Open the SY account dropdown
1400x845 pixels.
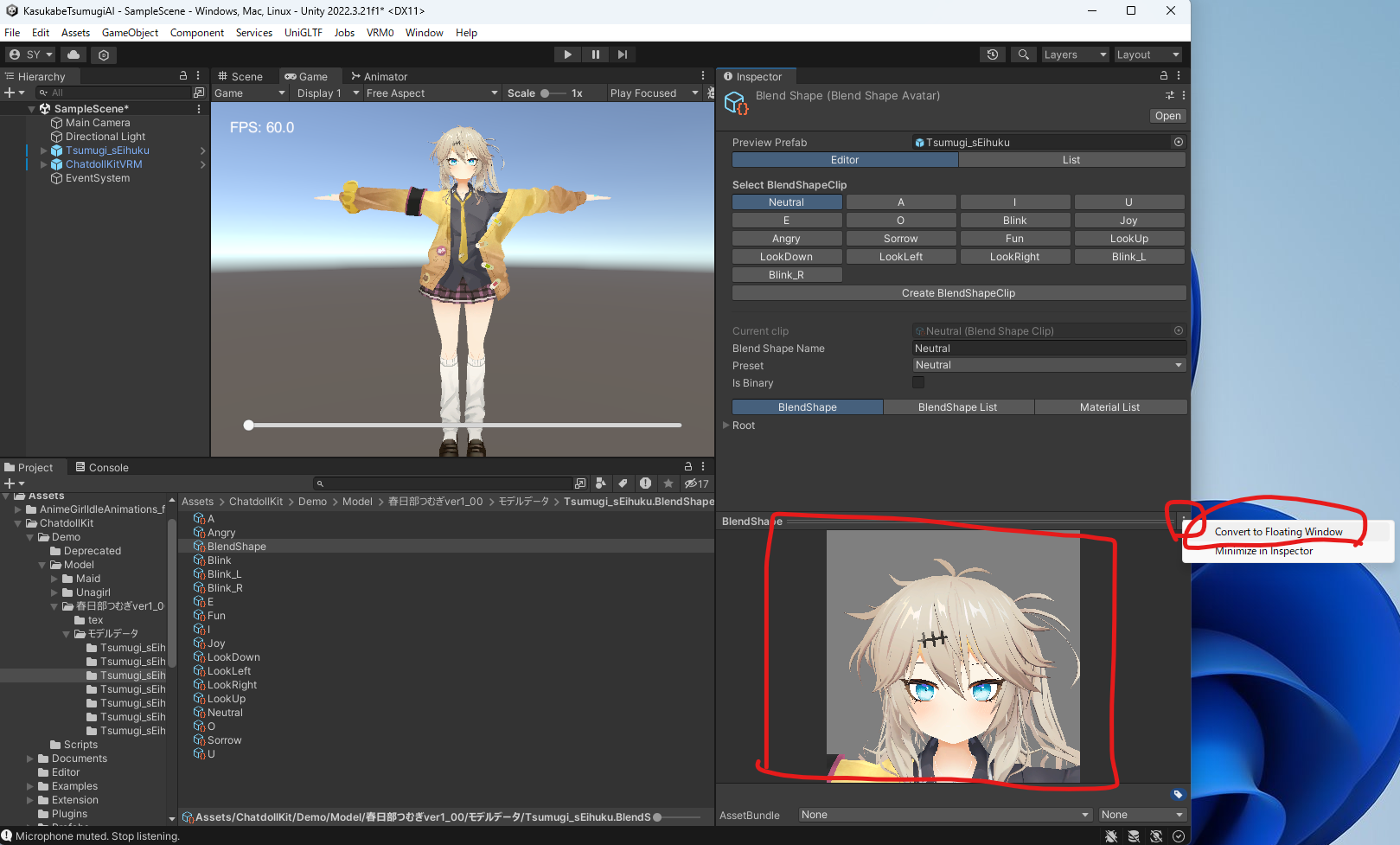point(30,54)
